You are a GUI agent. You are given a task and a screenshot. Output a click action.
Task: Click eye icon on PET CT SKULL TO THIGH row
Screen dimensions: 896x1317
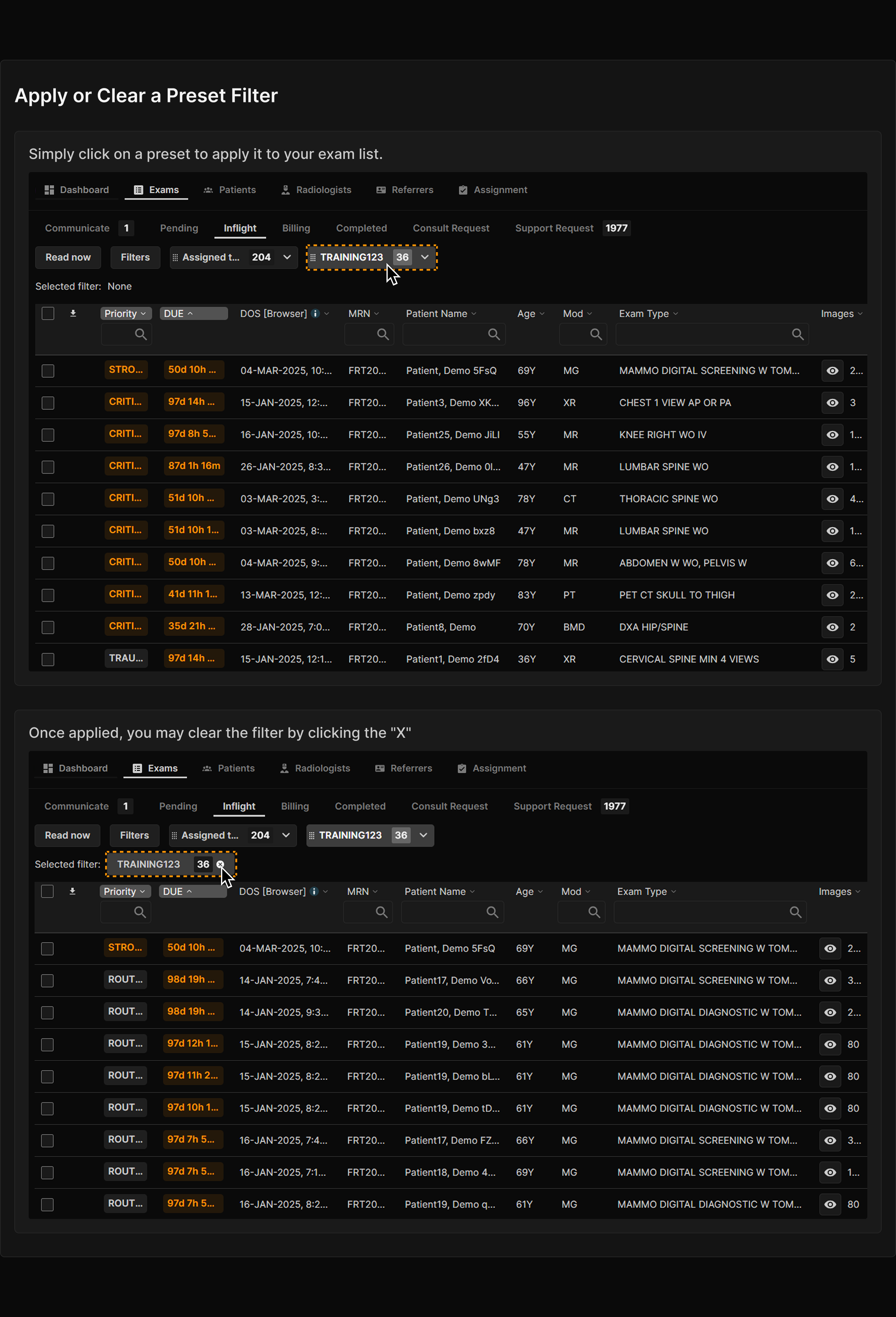(832, 595)
